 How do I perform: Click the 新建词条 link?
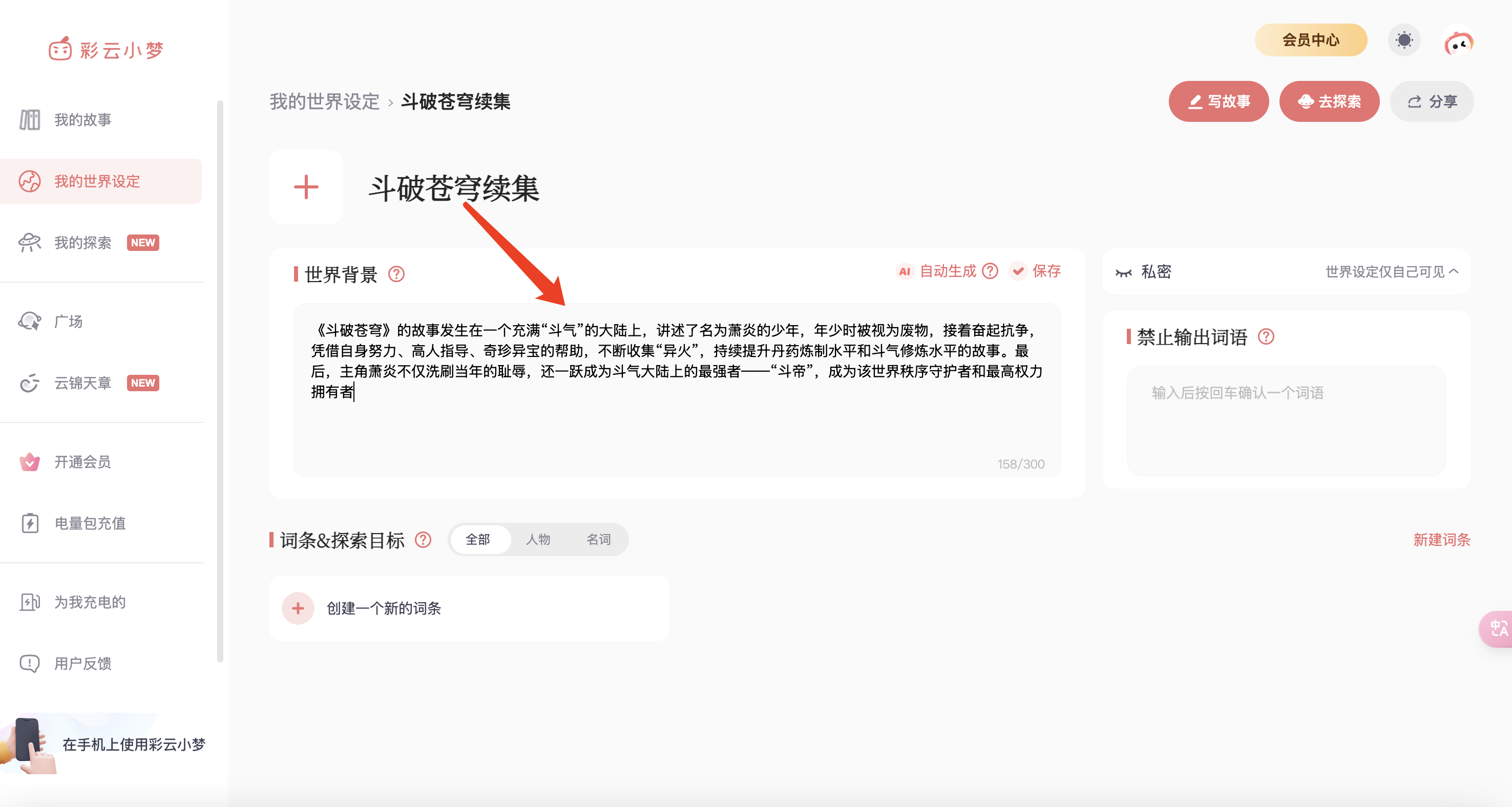pyautogui.click(x=1441, y=540)
